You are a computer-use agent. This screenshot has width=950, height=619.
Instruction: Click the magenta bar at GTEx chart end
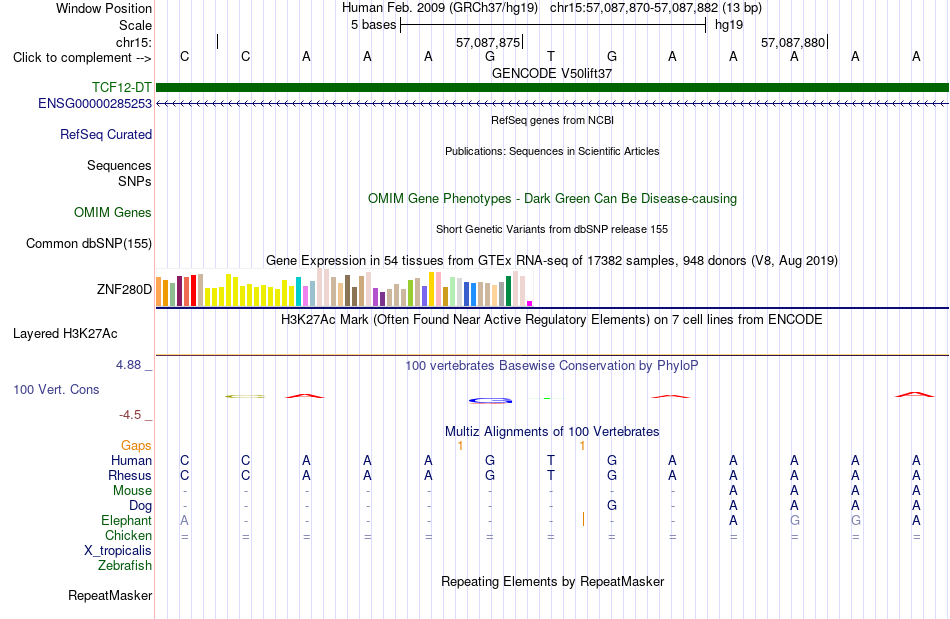point(530,303)
